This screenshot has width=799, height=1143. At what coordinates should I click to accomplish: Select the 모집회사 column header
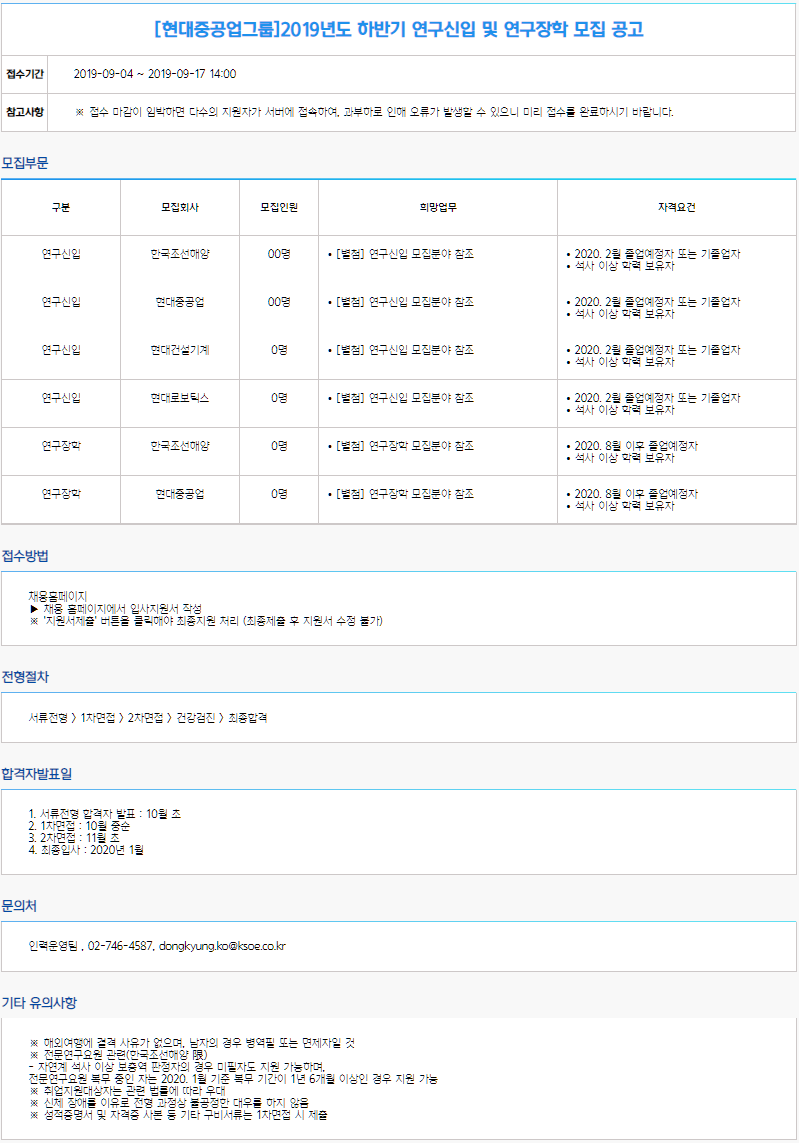(x=180, y=208)
